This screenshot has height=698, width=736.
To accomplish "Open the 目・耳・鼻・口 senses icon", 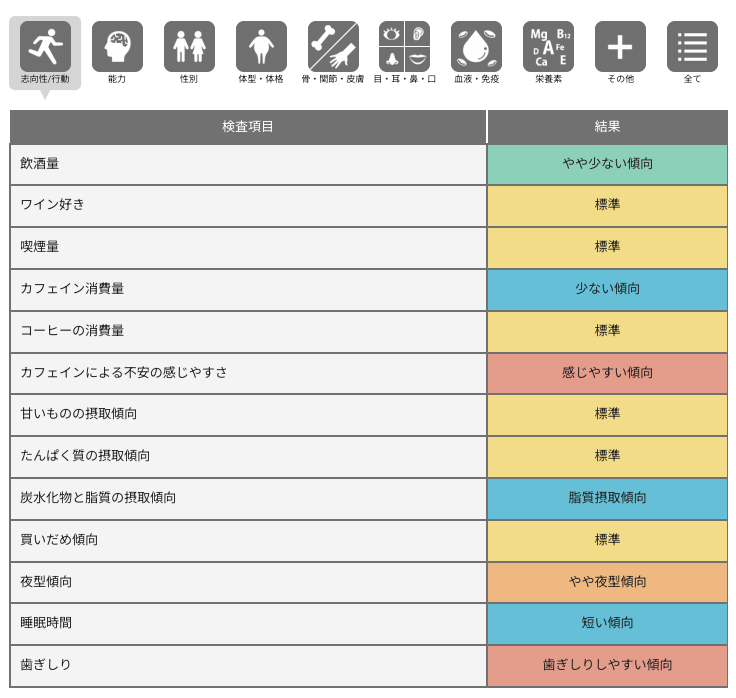I will [405, 47].
